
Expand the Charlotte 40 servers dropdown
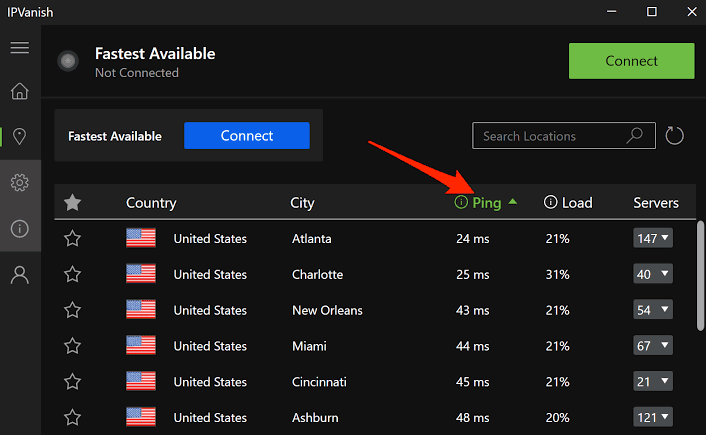tap(653, 274)
